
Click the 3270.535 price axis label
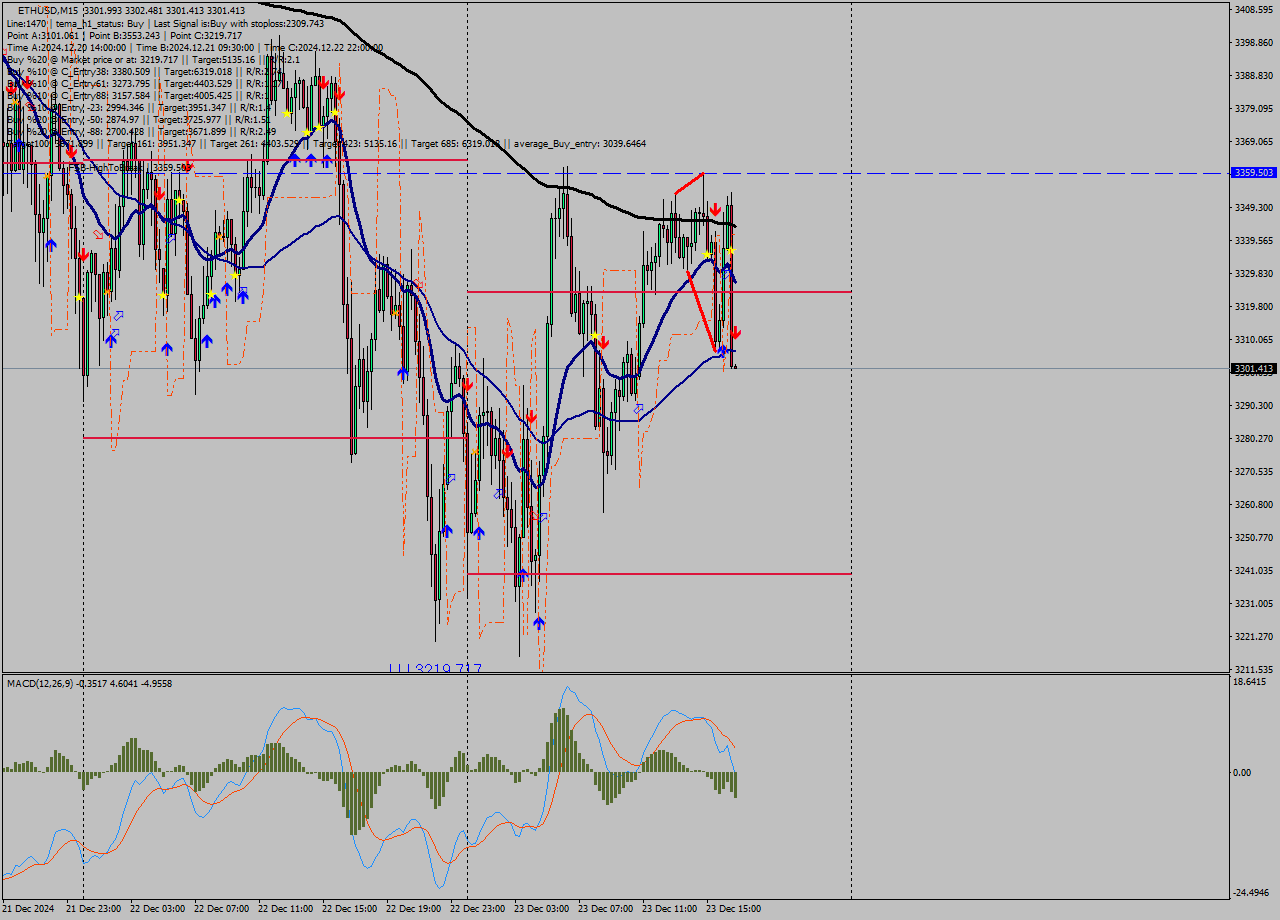1254,472
